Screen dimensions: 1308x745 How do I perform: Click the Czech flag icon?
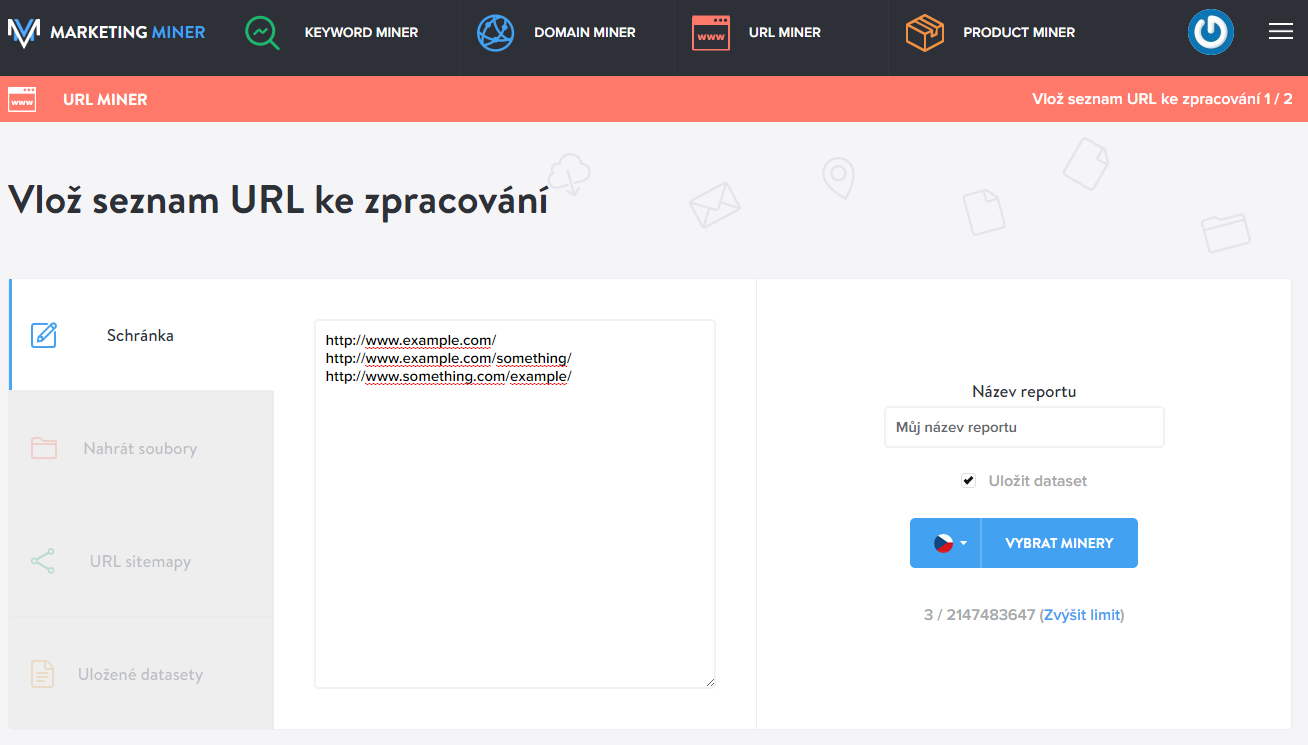(943, 543)
